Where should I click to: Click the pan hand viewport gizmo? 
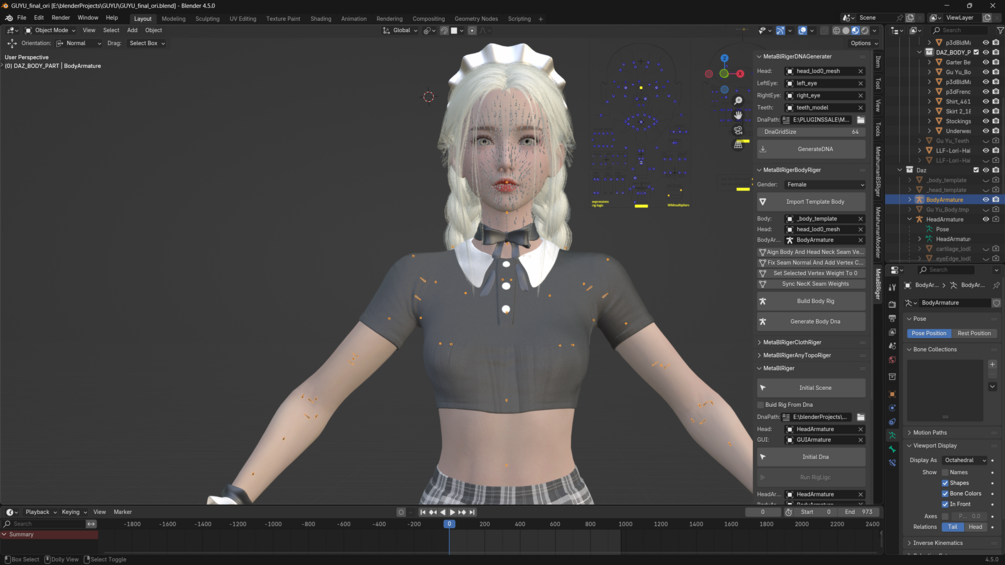tap(738, 115)
